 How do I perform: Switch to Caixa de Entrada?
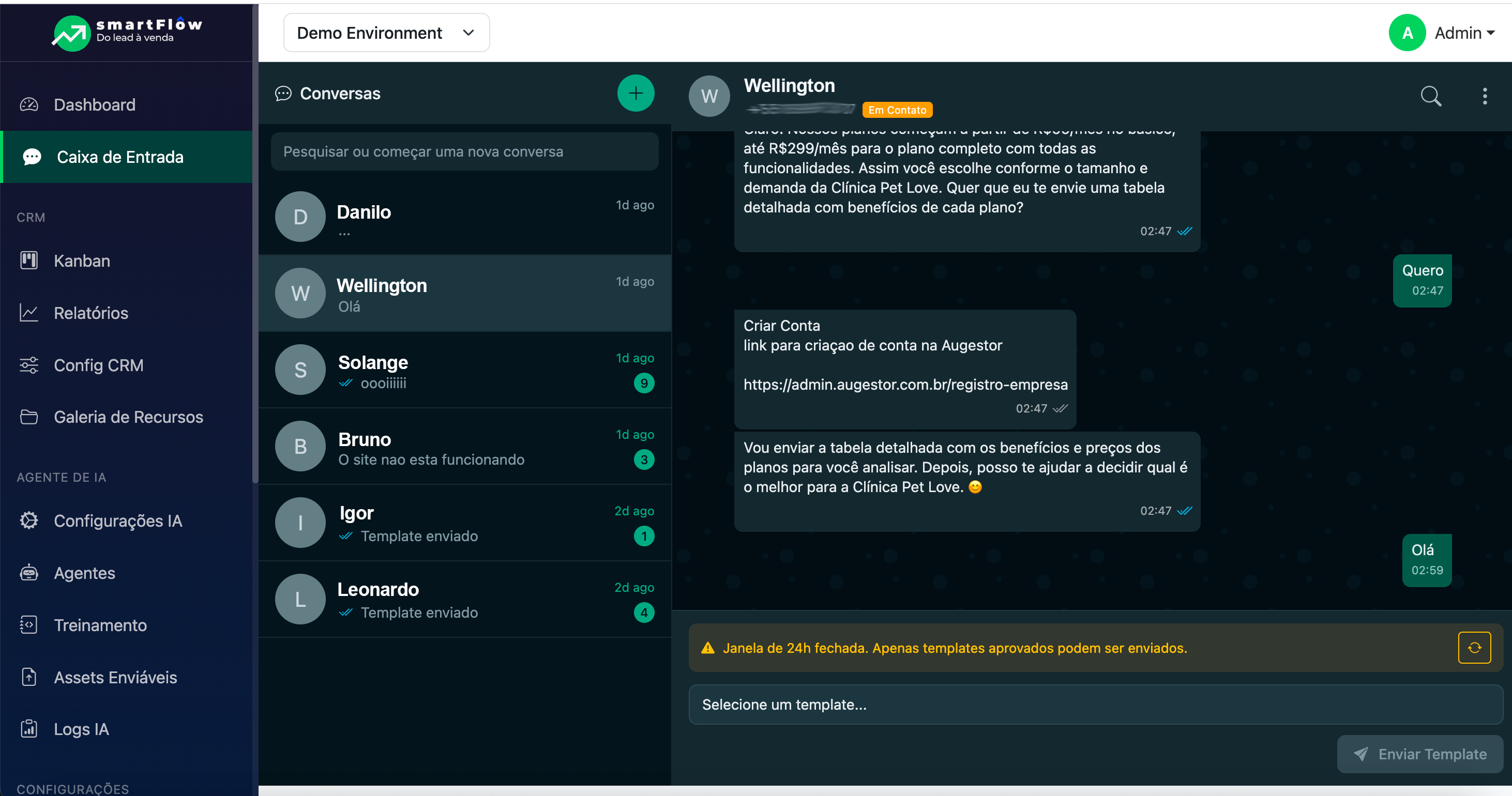120,157
